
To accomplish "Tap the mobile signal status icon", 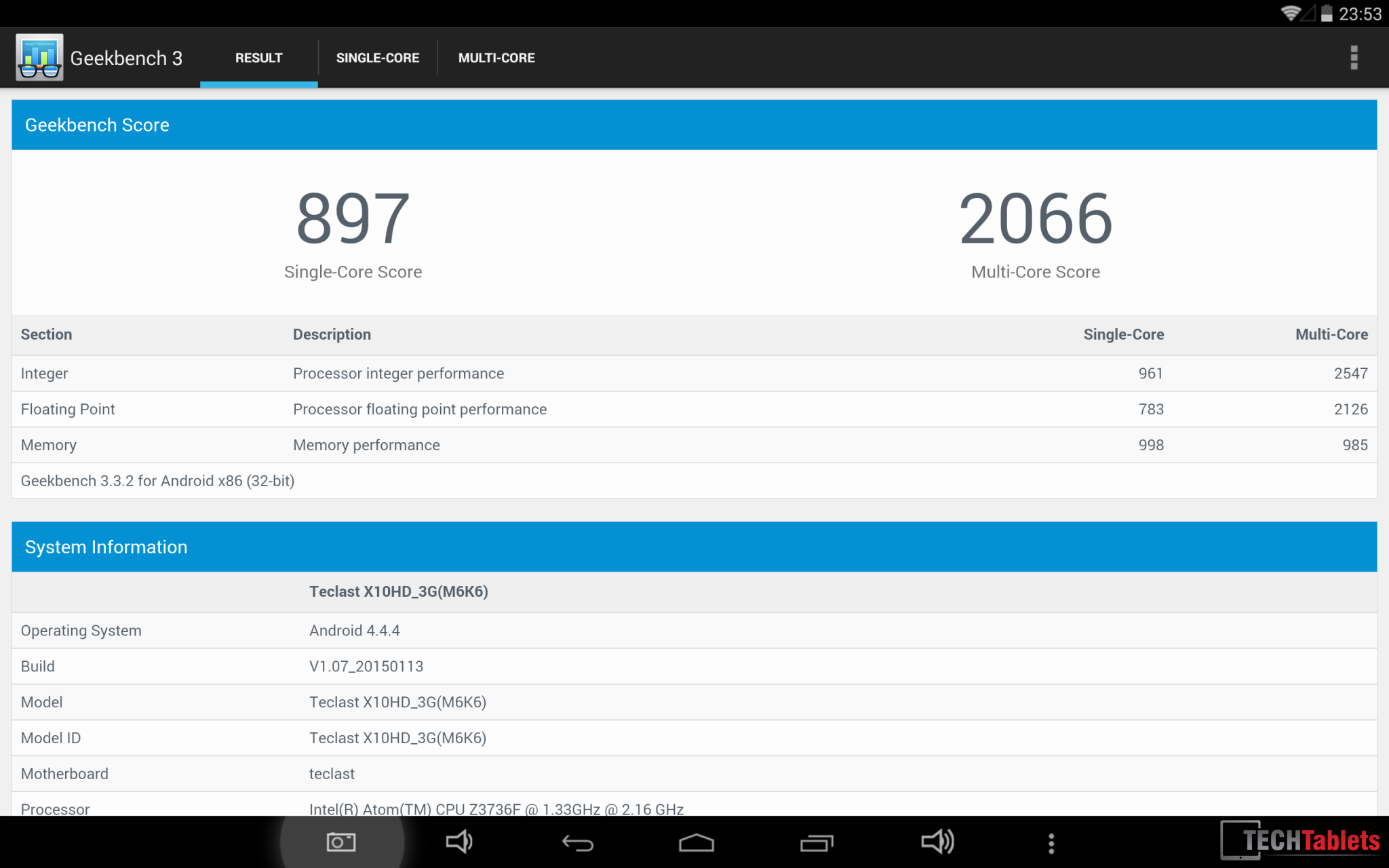I will click(1309, 13).
